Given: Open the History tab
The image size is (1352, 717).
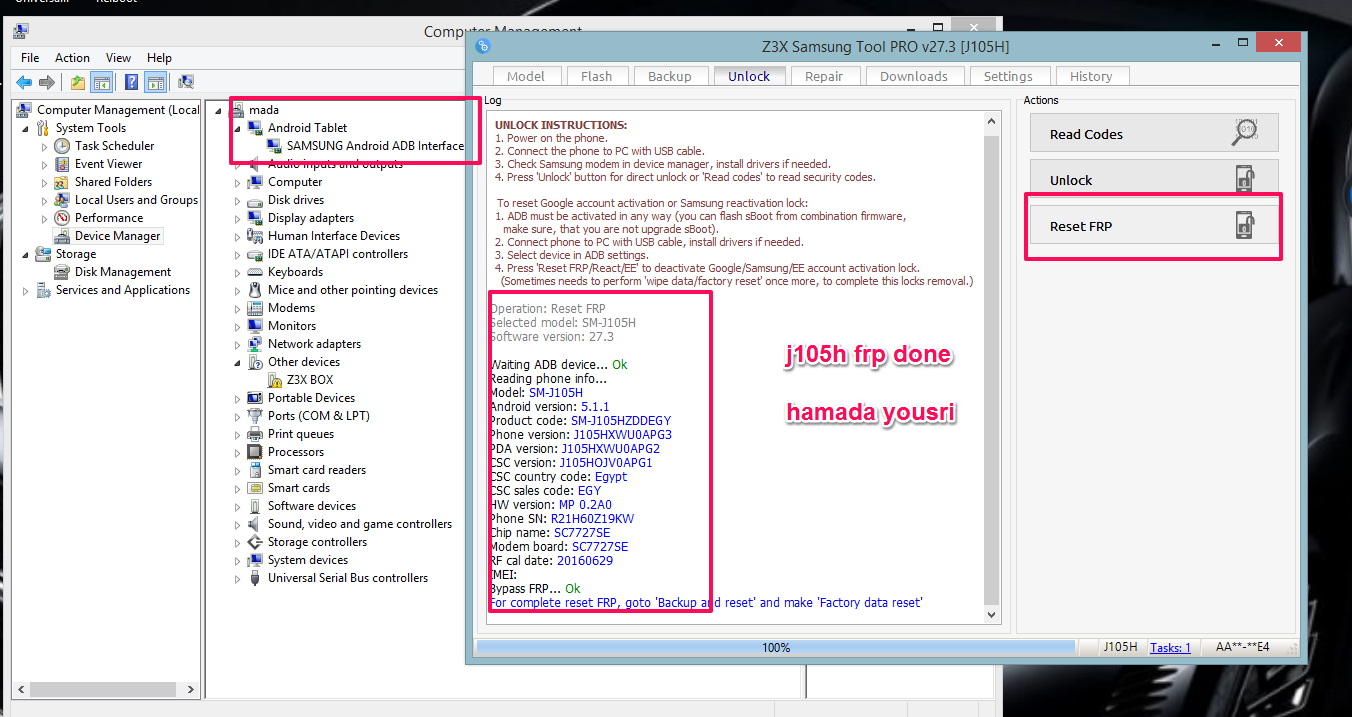Looking at the screenshot, I should click(x=1090, y=76).
